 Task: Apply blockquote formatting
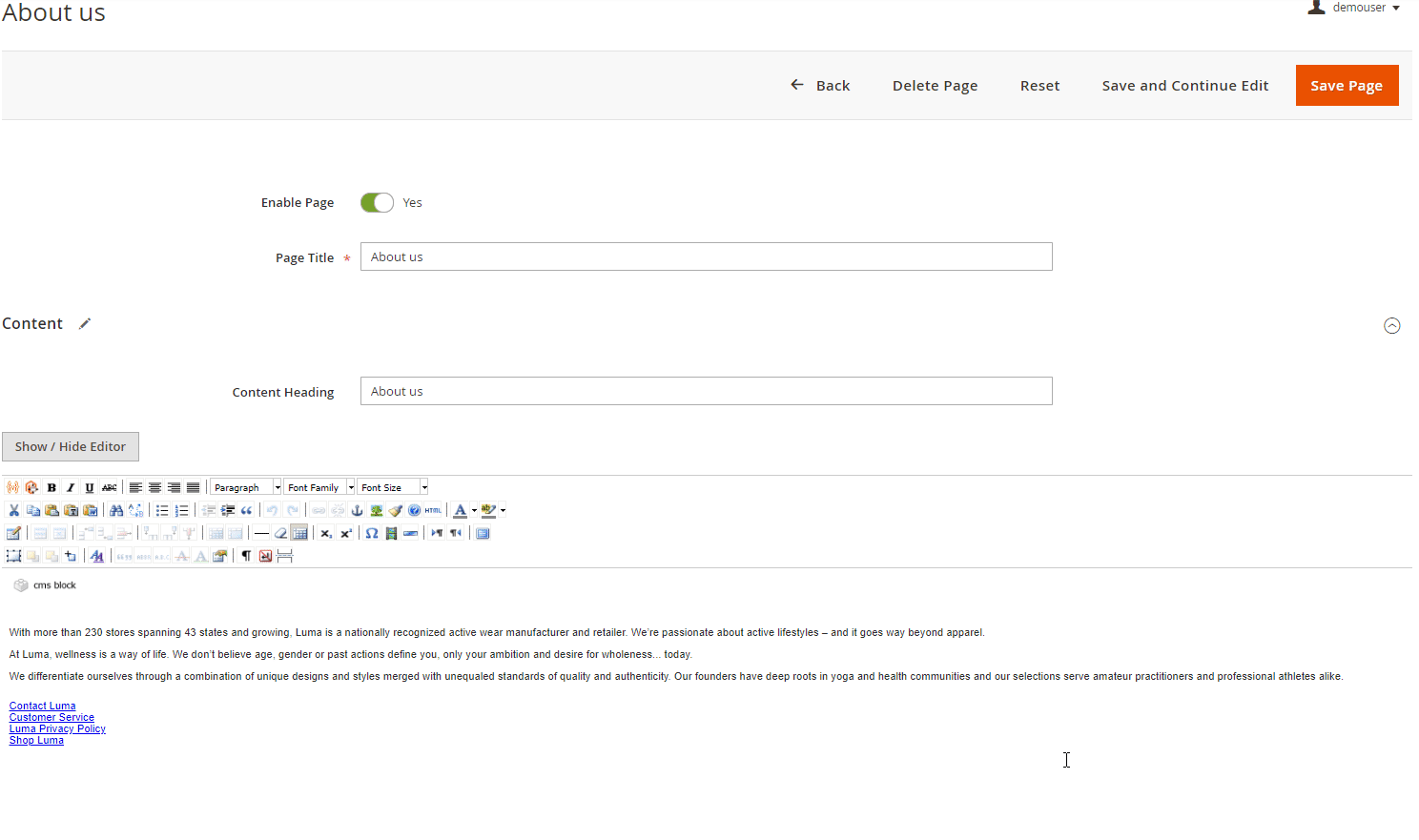pos(246,510)
